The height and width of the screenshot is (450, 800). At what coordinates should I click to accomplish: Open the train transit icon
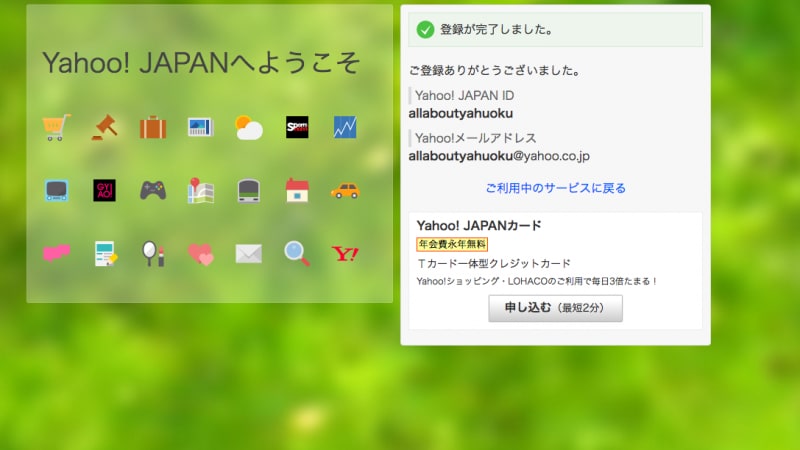248,190
